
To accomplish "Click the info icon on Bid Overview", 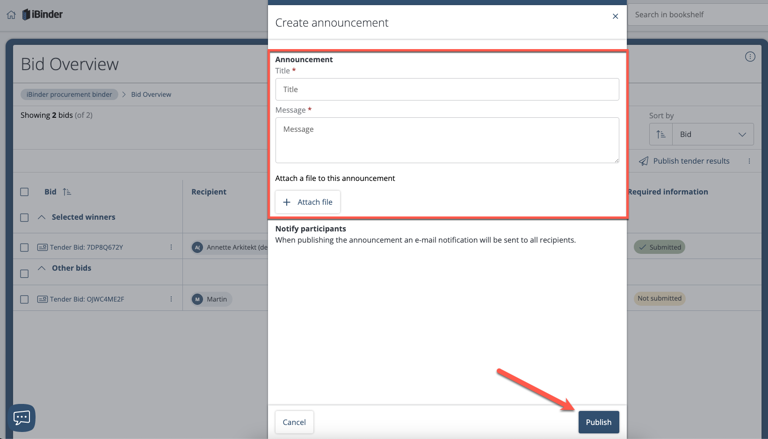I will (x=750, y=57).
